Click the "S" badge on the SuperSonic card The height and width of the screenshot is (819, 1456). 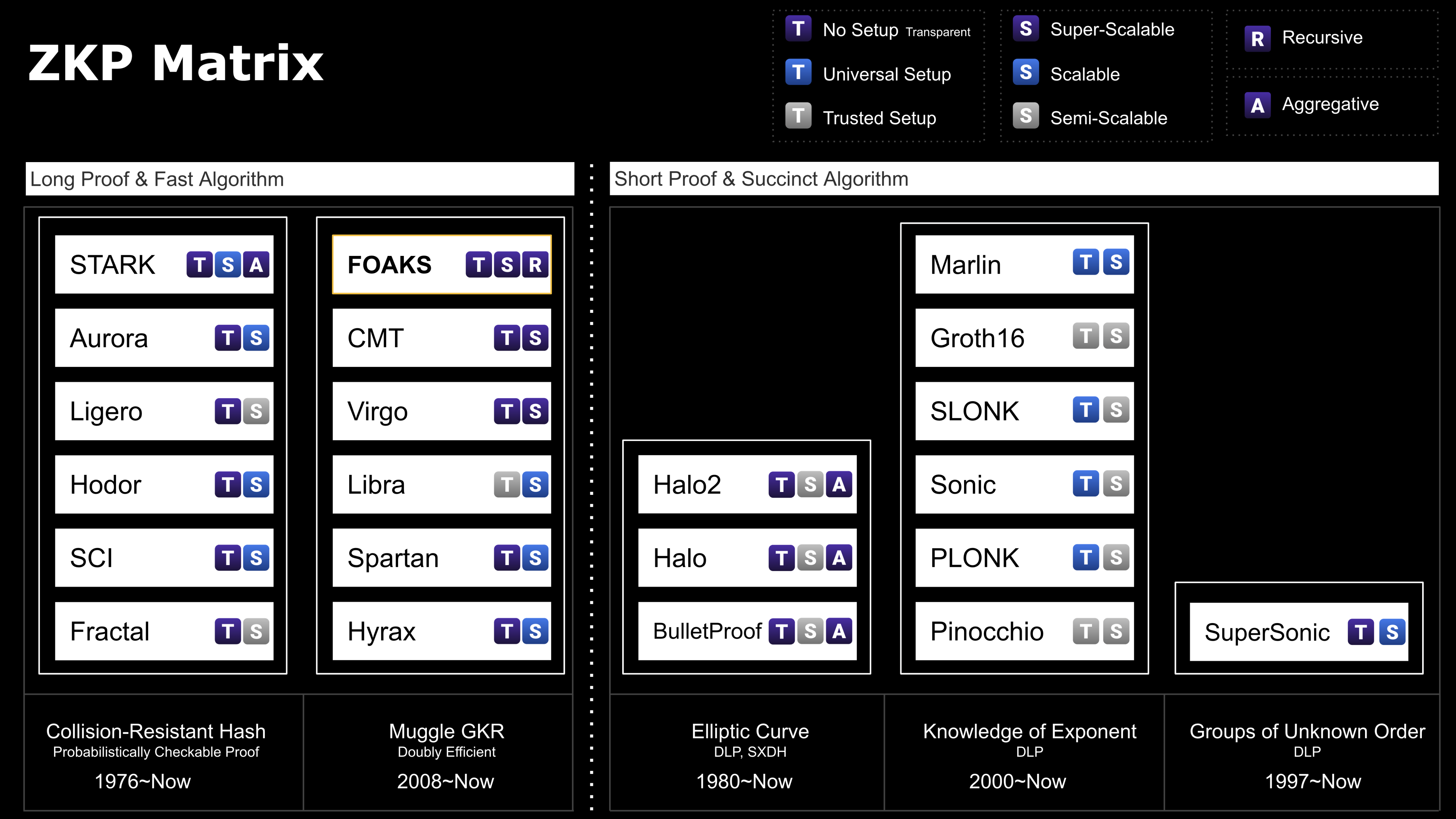(1392, 632)
